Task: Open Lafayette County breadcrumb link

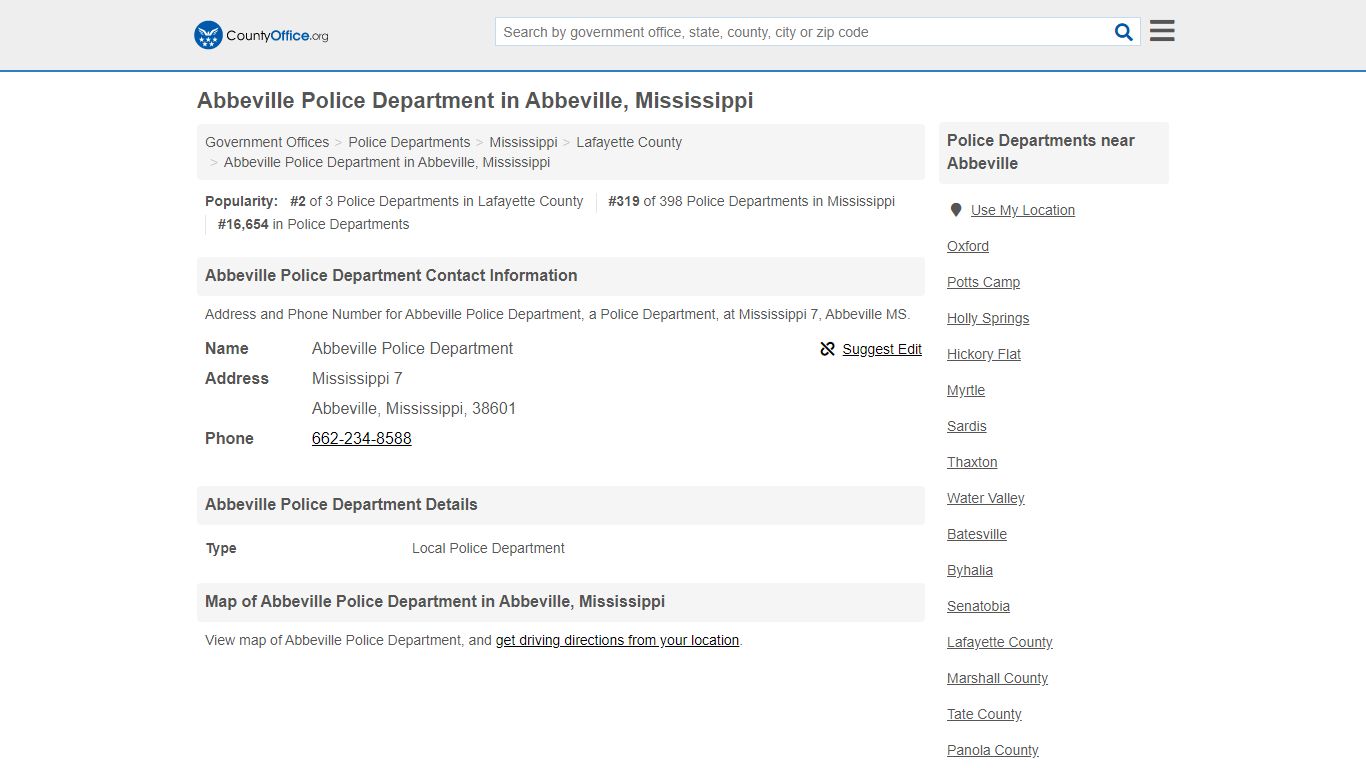Action: pos(629,142)
